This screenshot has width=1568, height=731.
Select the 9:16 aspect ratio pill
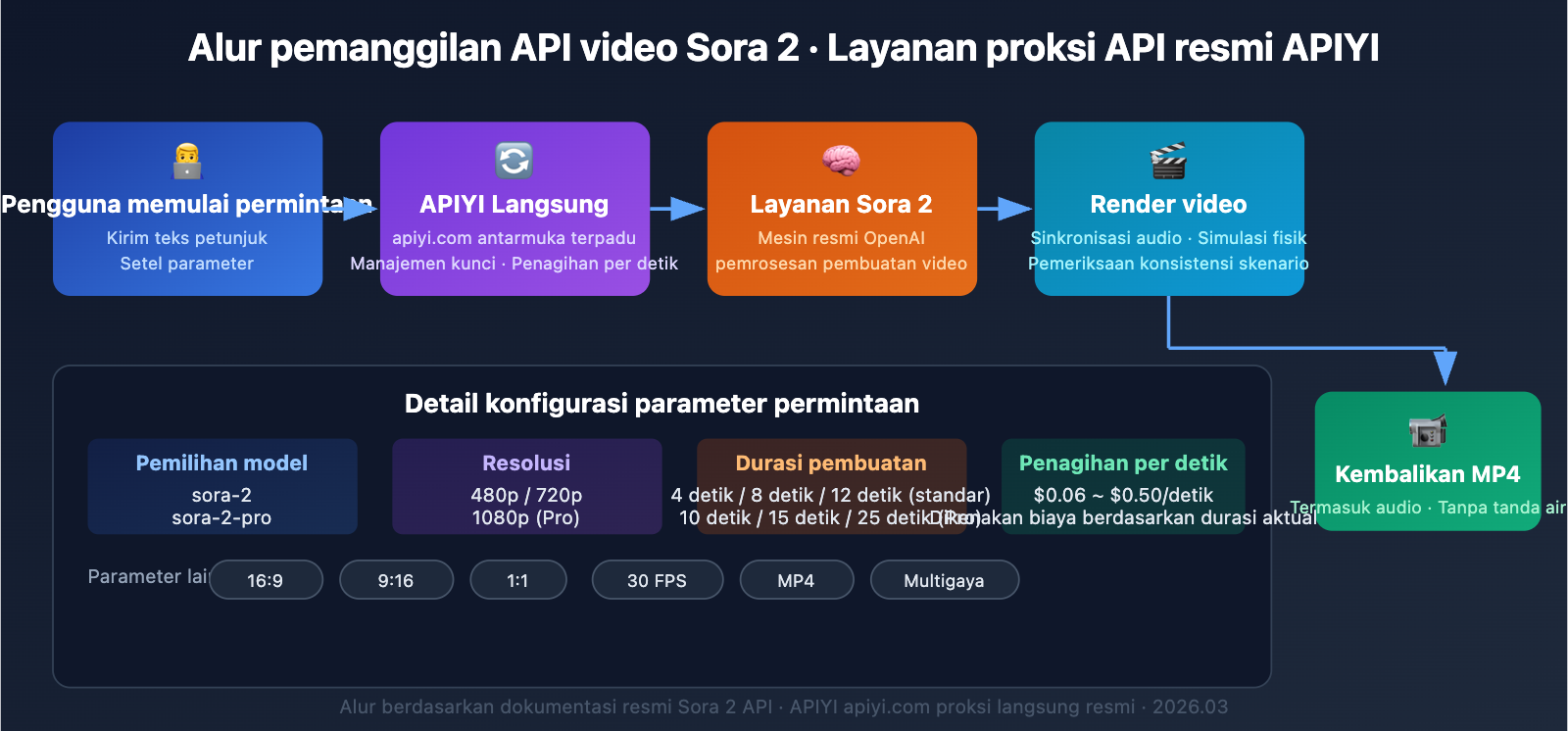(x=396, y=580)
